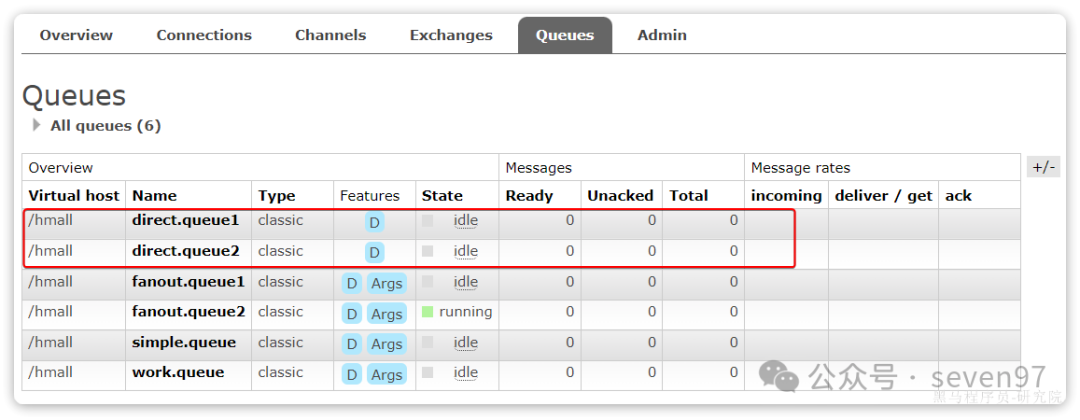Open the Channels tab
Image resolution: width=1080 pixels, height=420 pixels.
[x=331, y=35]
